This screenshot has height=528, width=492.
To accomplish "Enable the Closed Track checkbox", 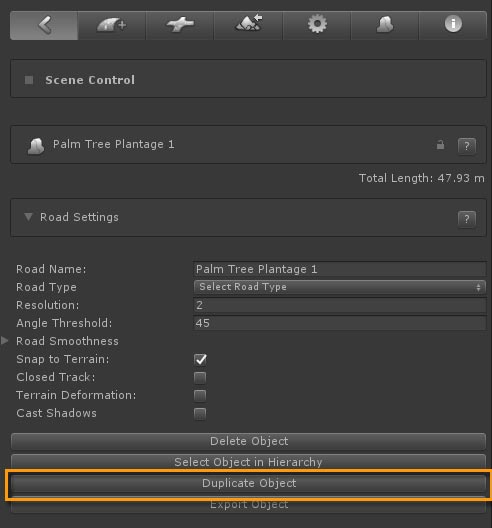I will (200, 377).
